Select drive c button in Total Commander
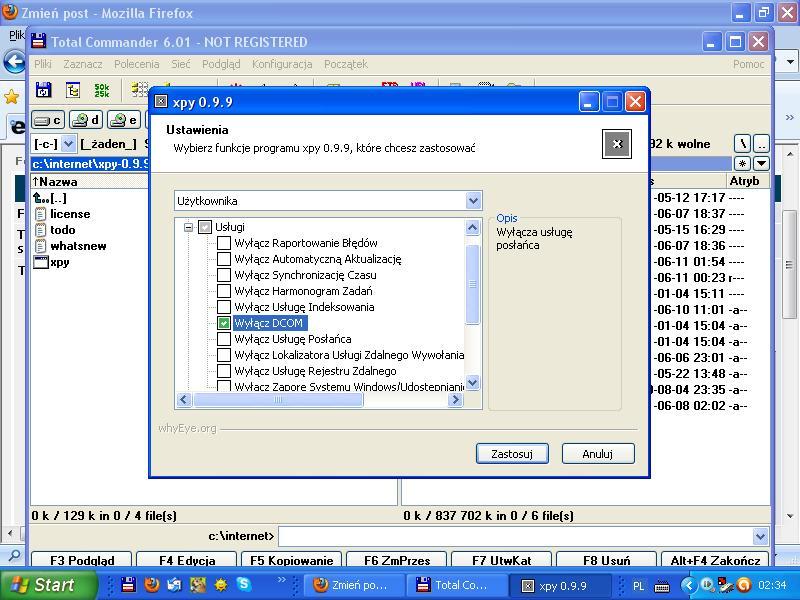The height and width of the screenshot is (600, 800). [48, 120]
